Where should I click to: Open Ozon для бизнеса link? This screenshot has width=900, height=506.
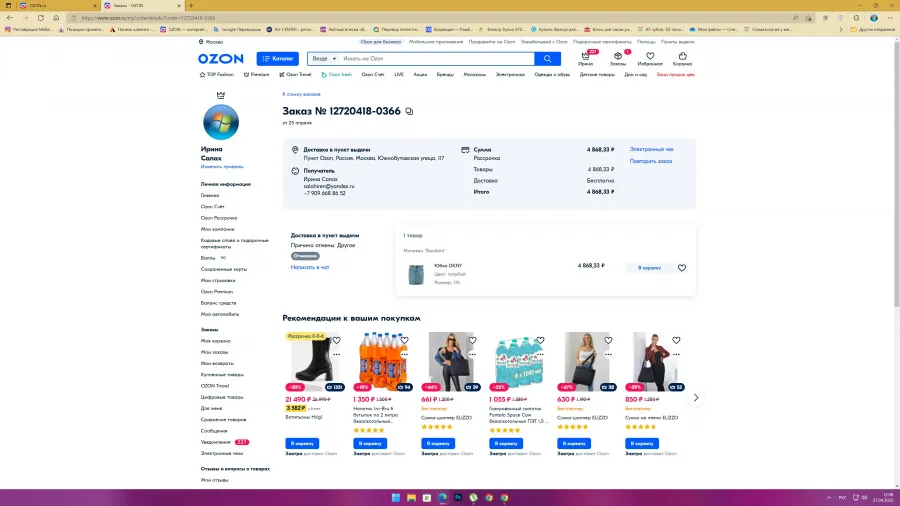click(381, 42)
